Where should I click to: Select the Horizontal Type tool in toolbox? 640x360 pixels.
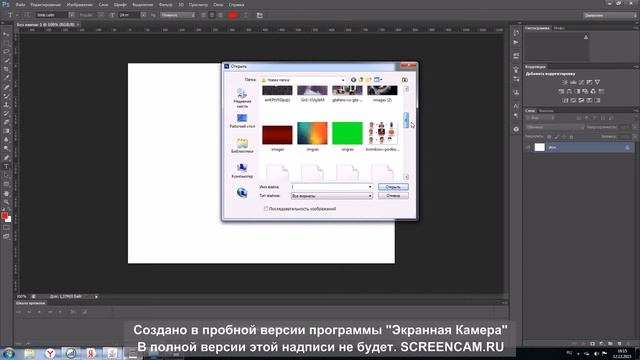(6, 167)
